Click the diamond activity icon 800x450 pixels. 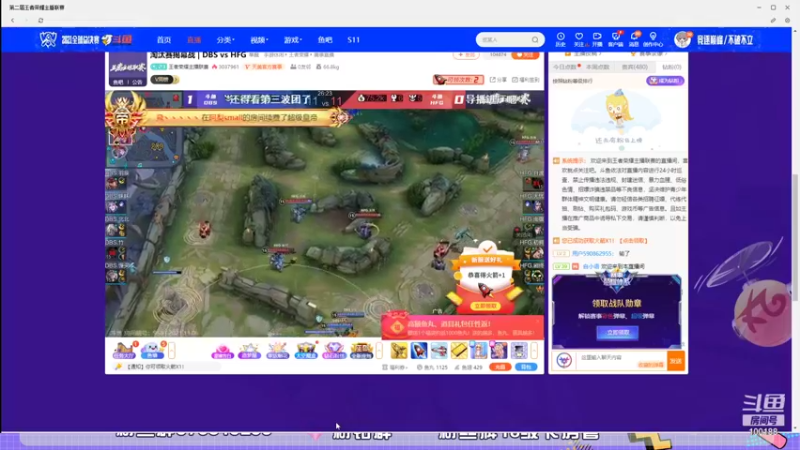coord(334,351)
